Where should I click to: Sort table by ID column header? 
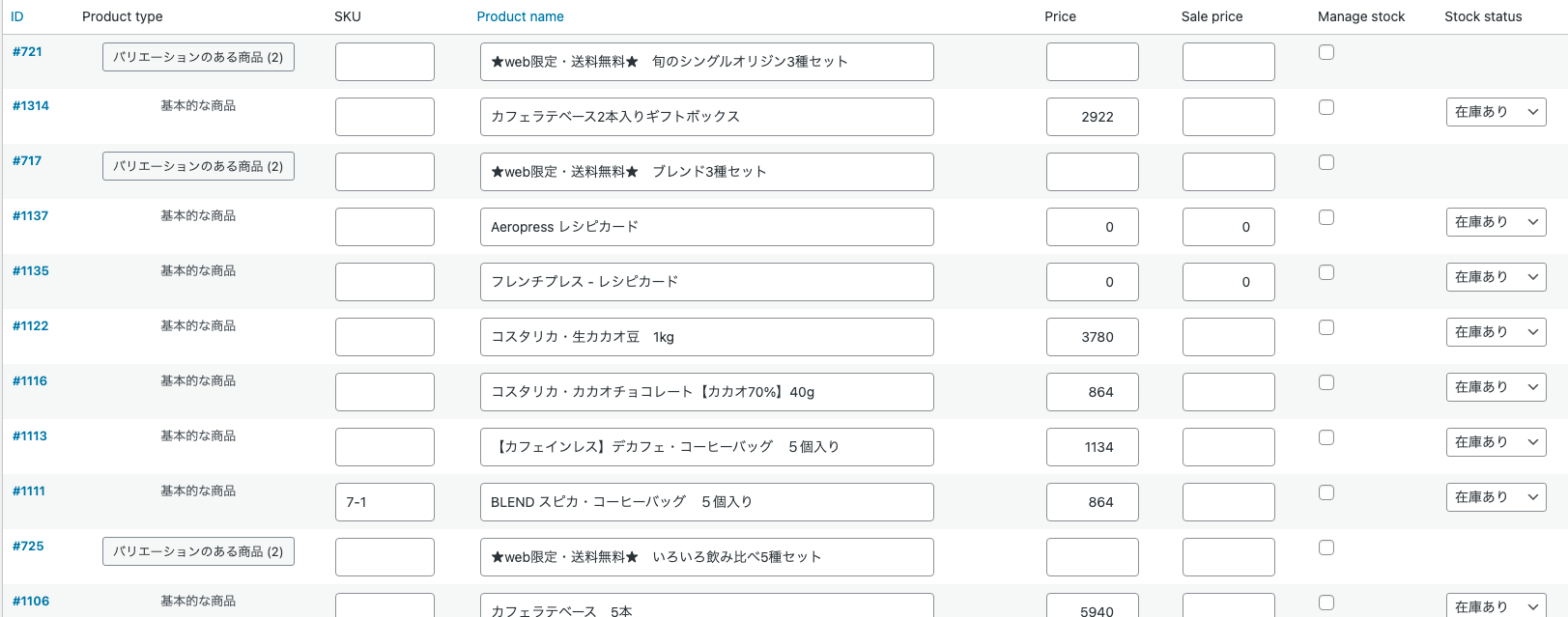click(17, 16)
